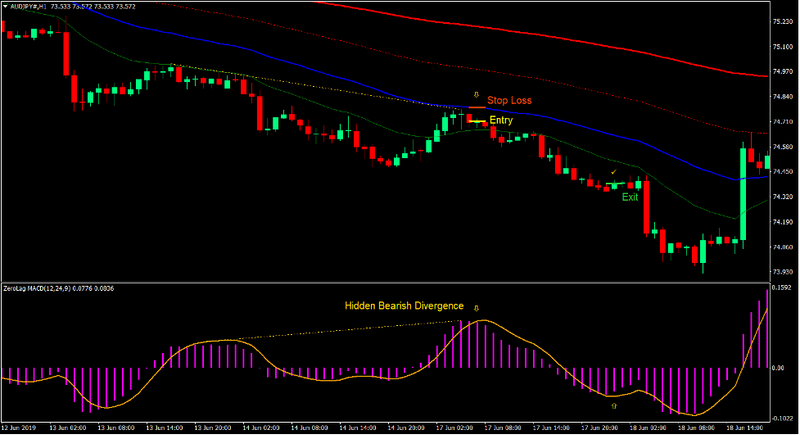Click the Hidden Bearish Divergence label
Screen dimensions: 800x435
pos(404,306)
